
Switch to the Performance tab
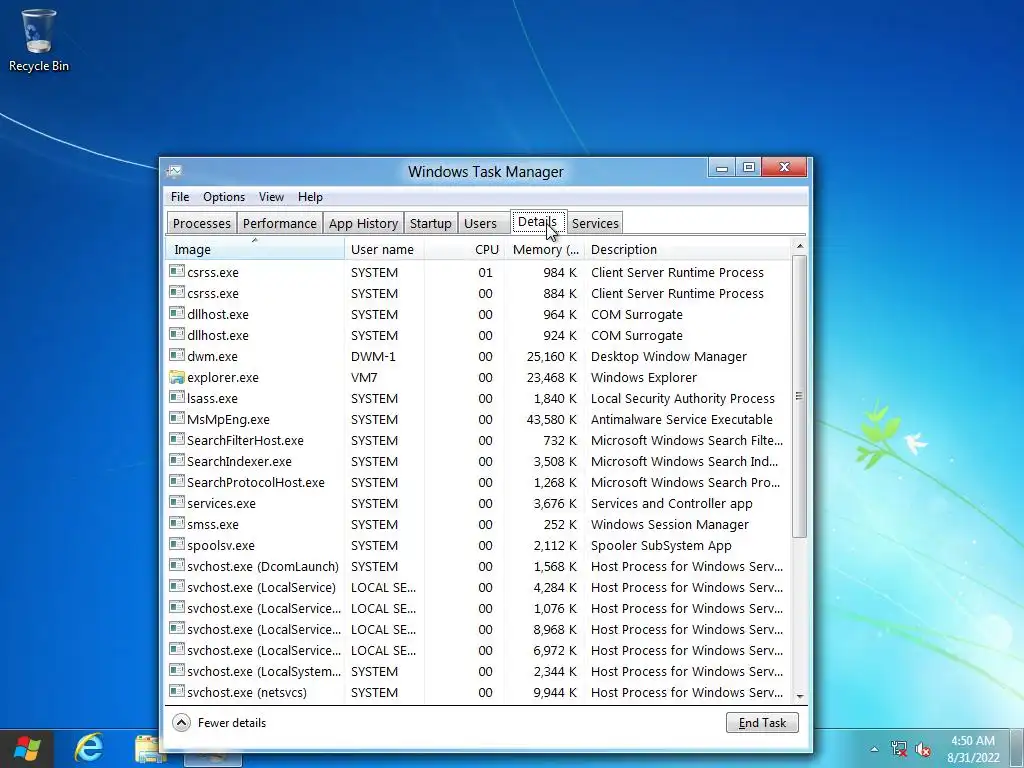tap(280, 223)
